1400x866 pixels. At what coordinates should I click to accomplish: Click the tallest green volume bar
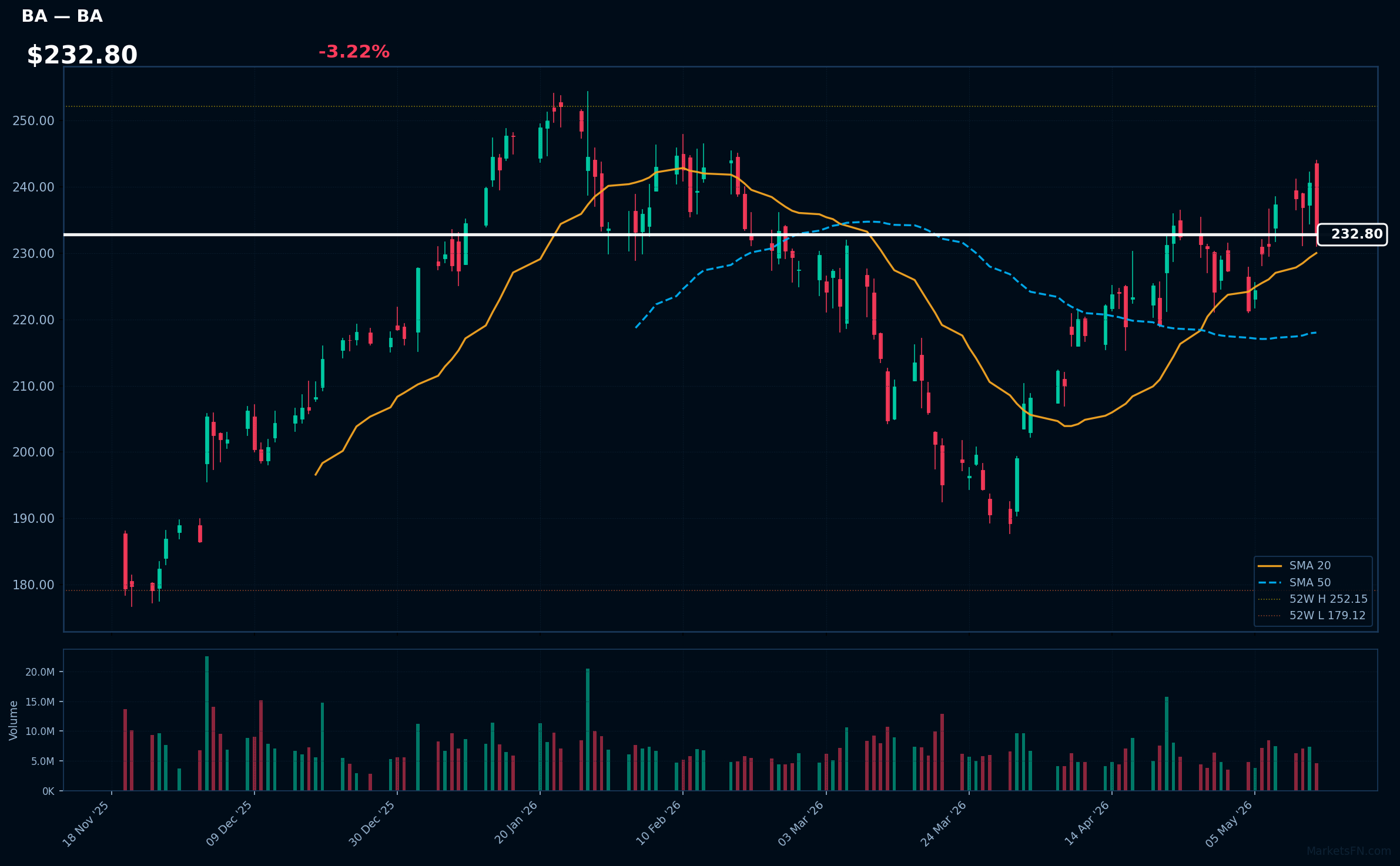tap(207, 723)
